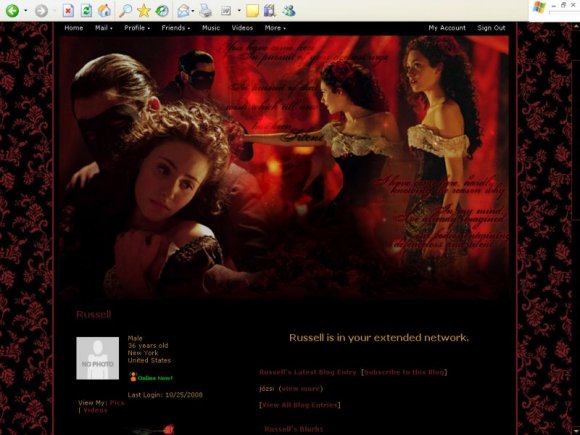Viewport: 580px width, 435px height.
Task: Expand the Mail envelope icon dropdown arrow
Action: tap(193, 11)
